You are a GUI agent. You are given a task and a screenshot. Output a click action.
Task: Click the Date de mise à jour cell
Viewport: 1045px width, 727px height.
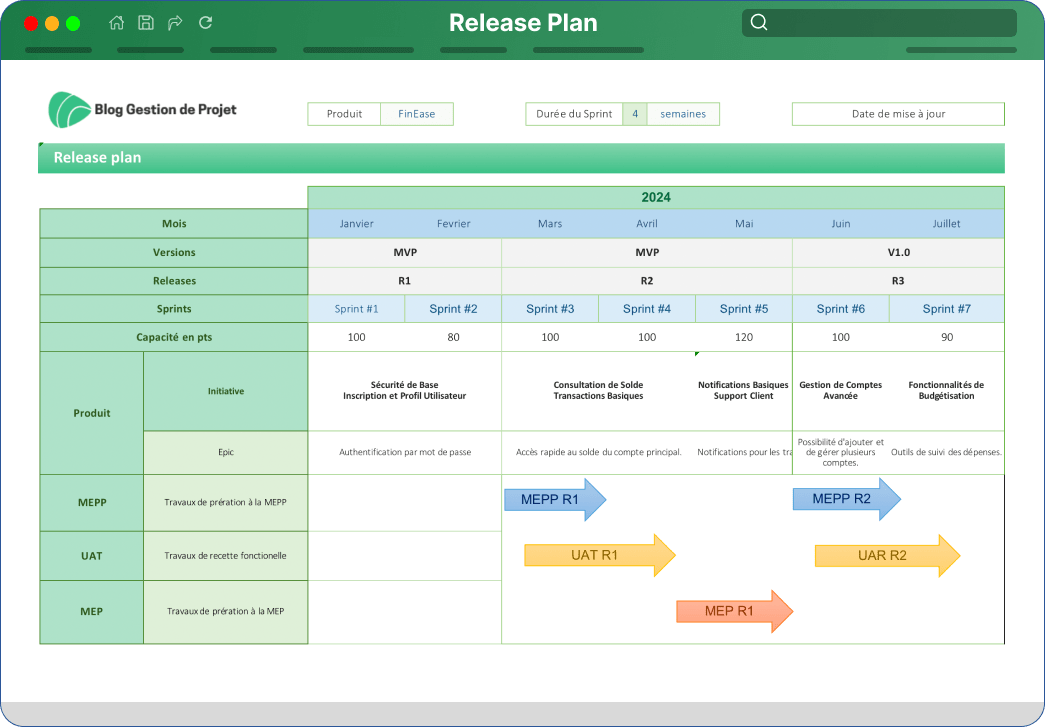point(898,114)
